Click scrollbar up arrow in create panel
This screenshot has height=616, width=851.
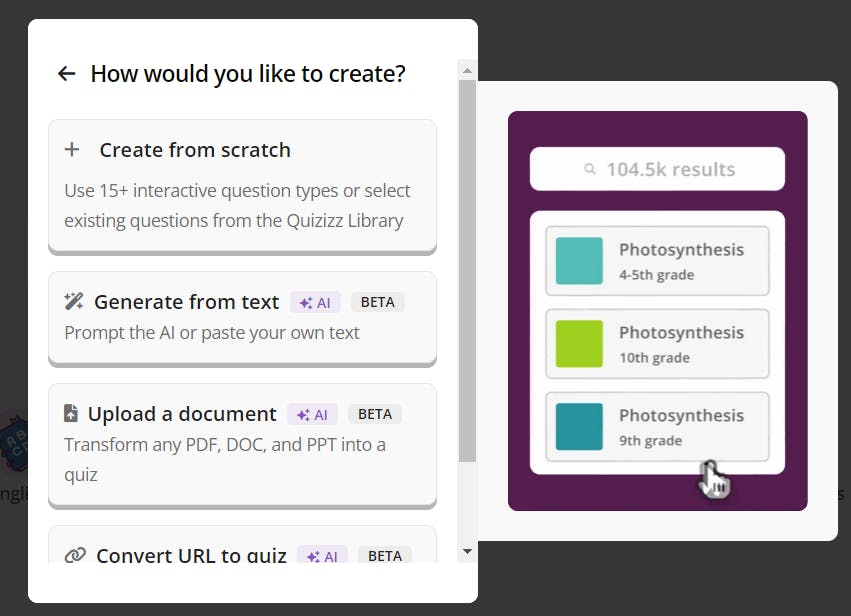[467, 71]
